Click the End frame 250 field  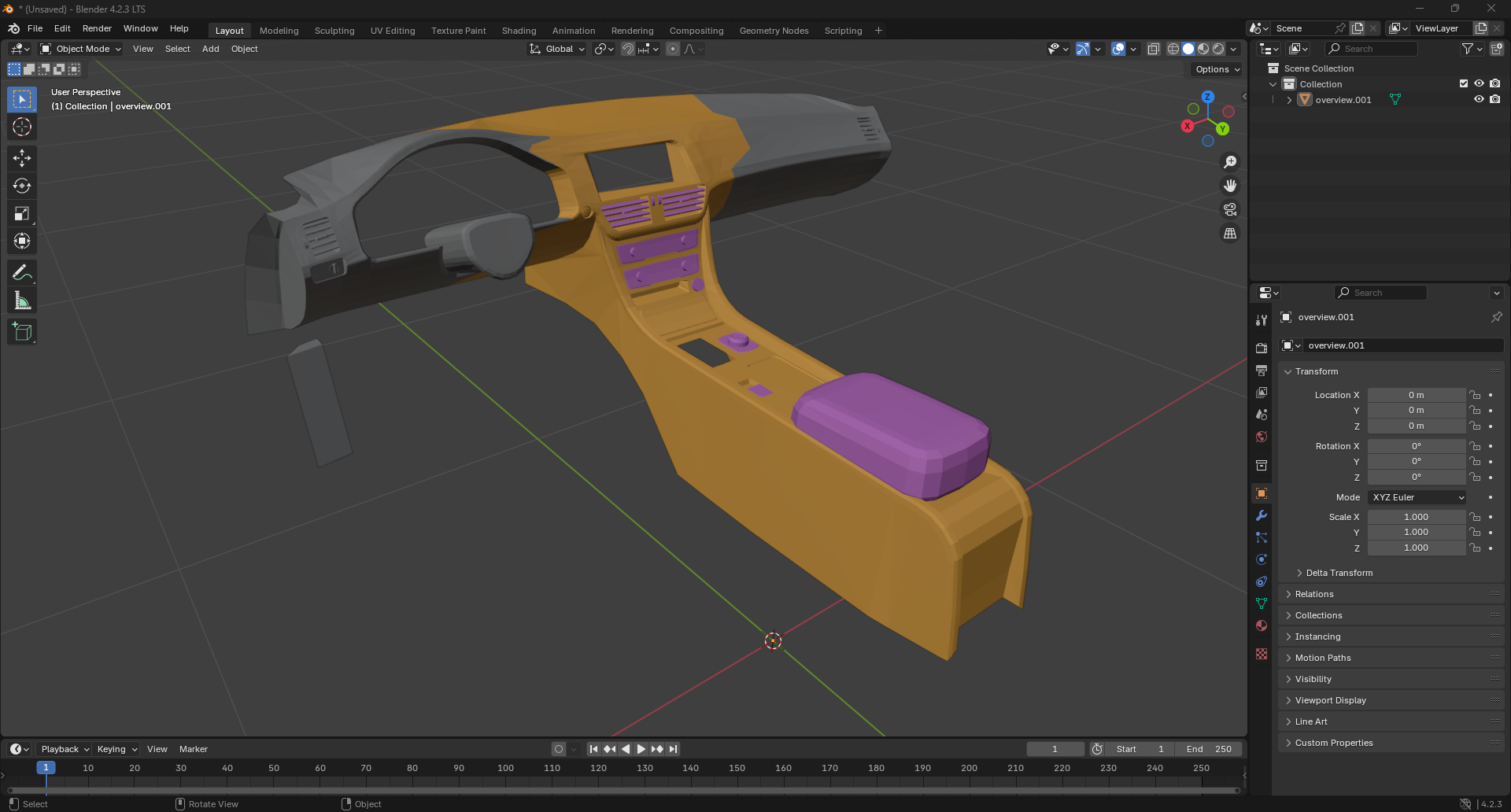click(x=1208, y=749)
